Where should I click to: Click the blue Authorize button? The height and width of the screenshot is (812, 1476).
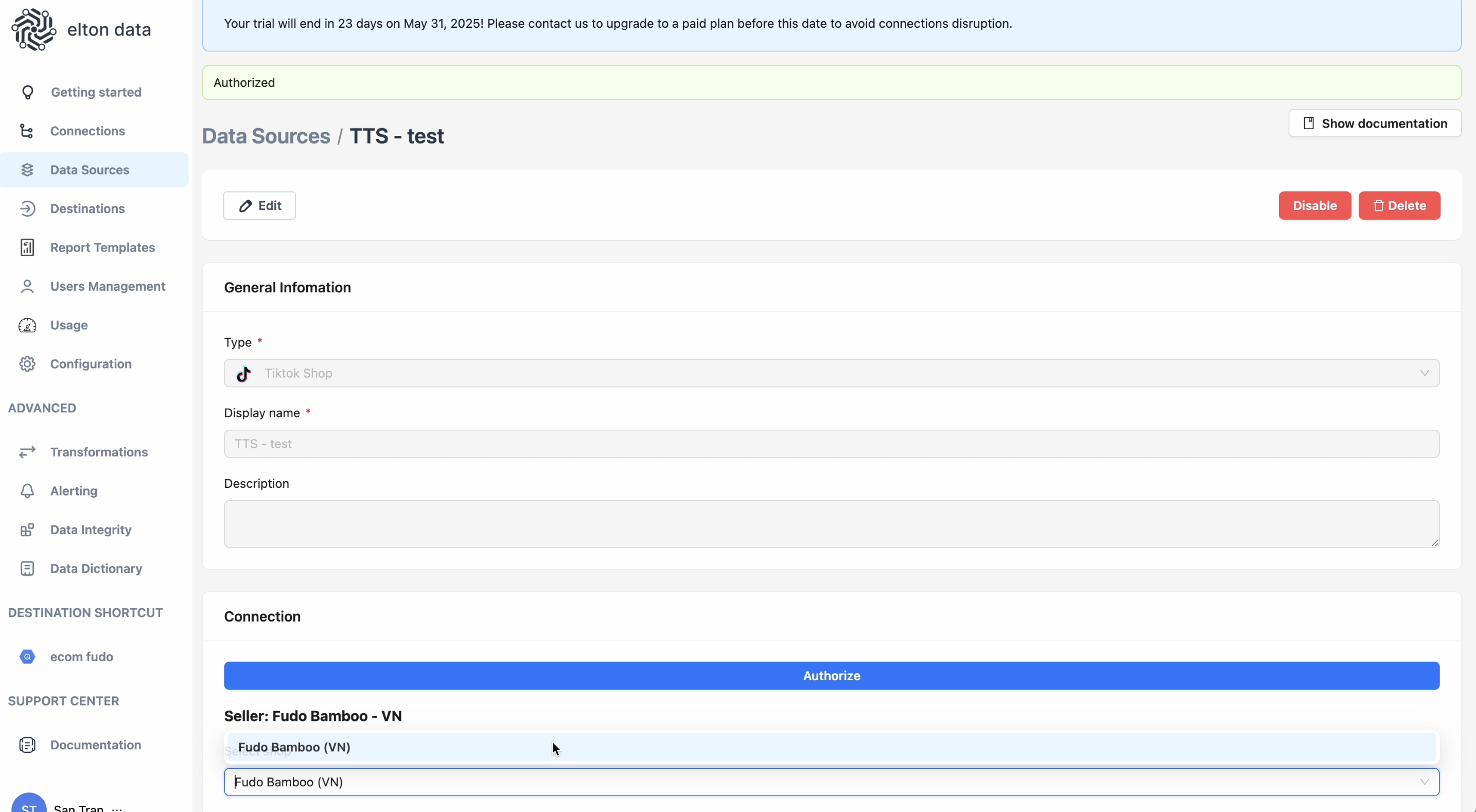click(831, 676)
